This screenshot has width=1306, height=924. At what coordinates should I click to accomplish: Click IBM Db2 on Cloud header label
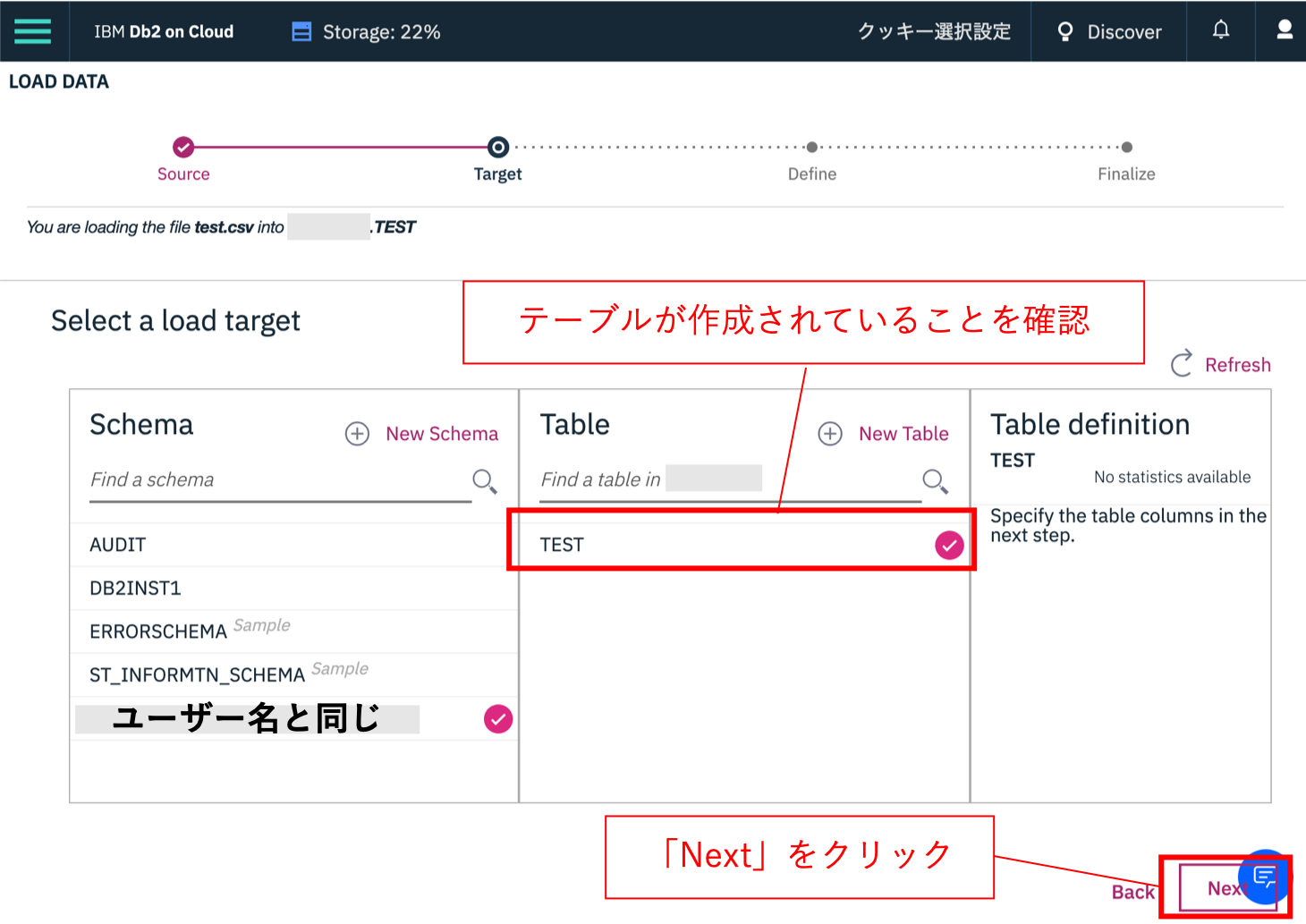tap(163, 30)
